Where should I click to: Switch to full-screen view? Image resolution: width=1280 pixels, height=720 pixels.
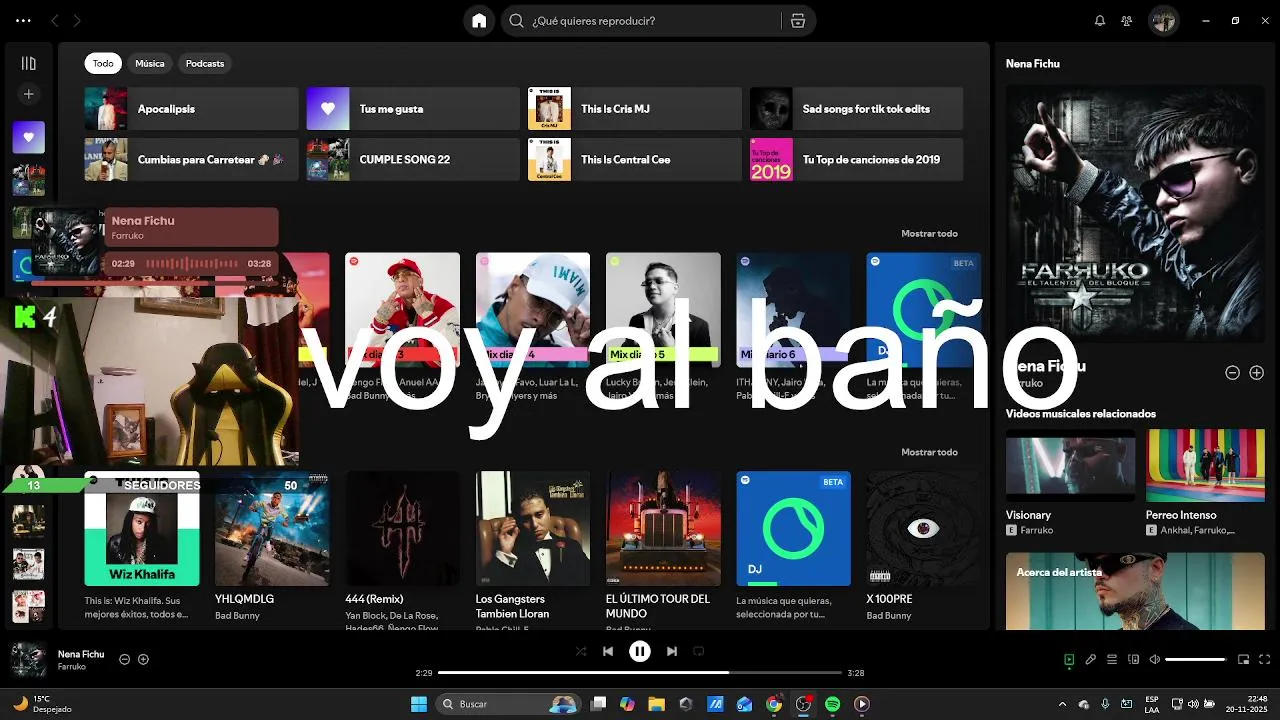point(1265,660)
